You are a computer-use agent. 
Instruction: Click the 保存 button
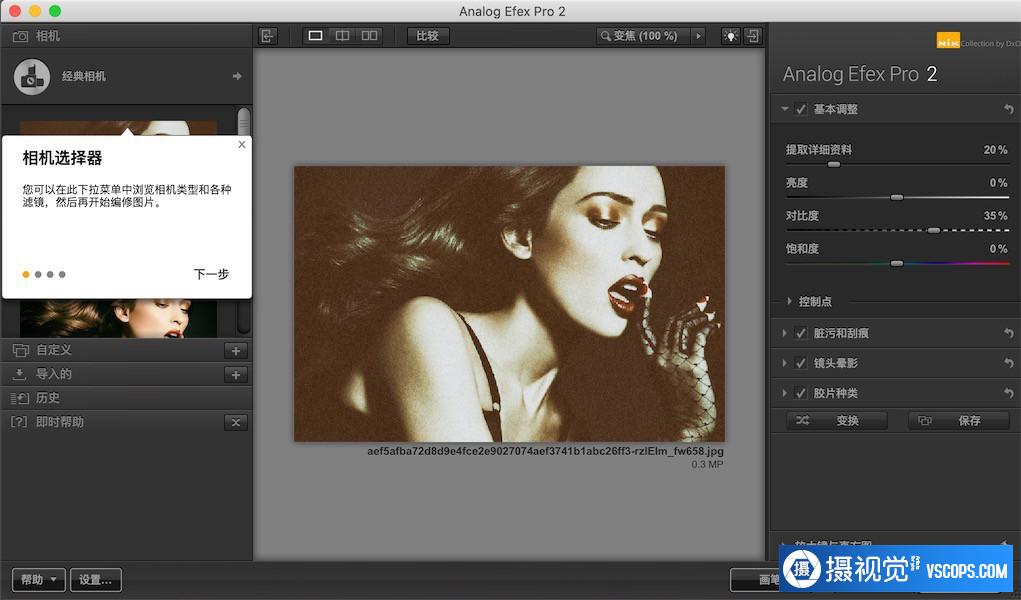coord(958,421)
